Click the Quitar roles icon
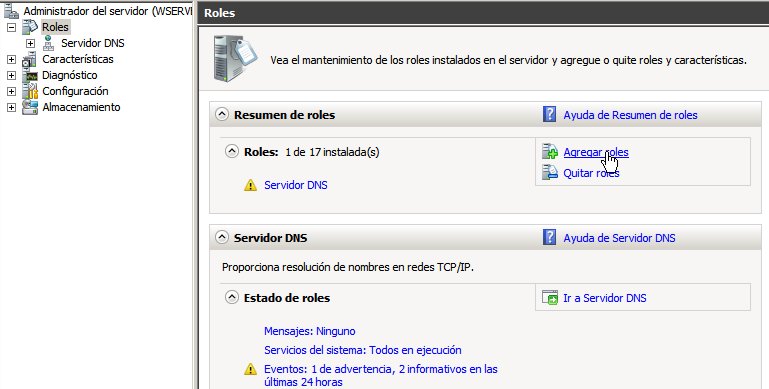The width and height of the screenshot is (769, 389). coord(550,172)
